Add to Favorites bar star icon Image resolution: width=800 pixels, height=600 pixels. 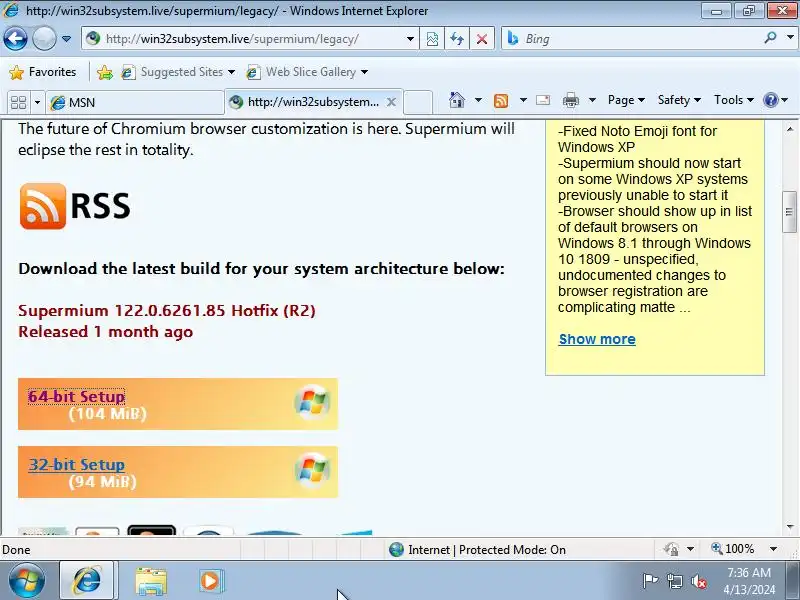click(x=105, y=72)
